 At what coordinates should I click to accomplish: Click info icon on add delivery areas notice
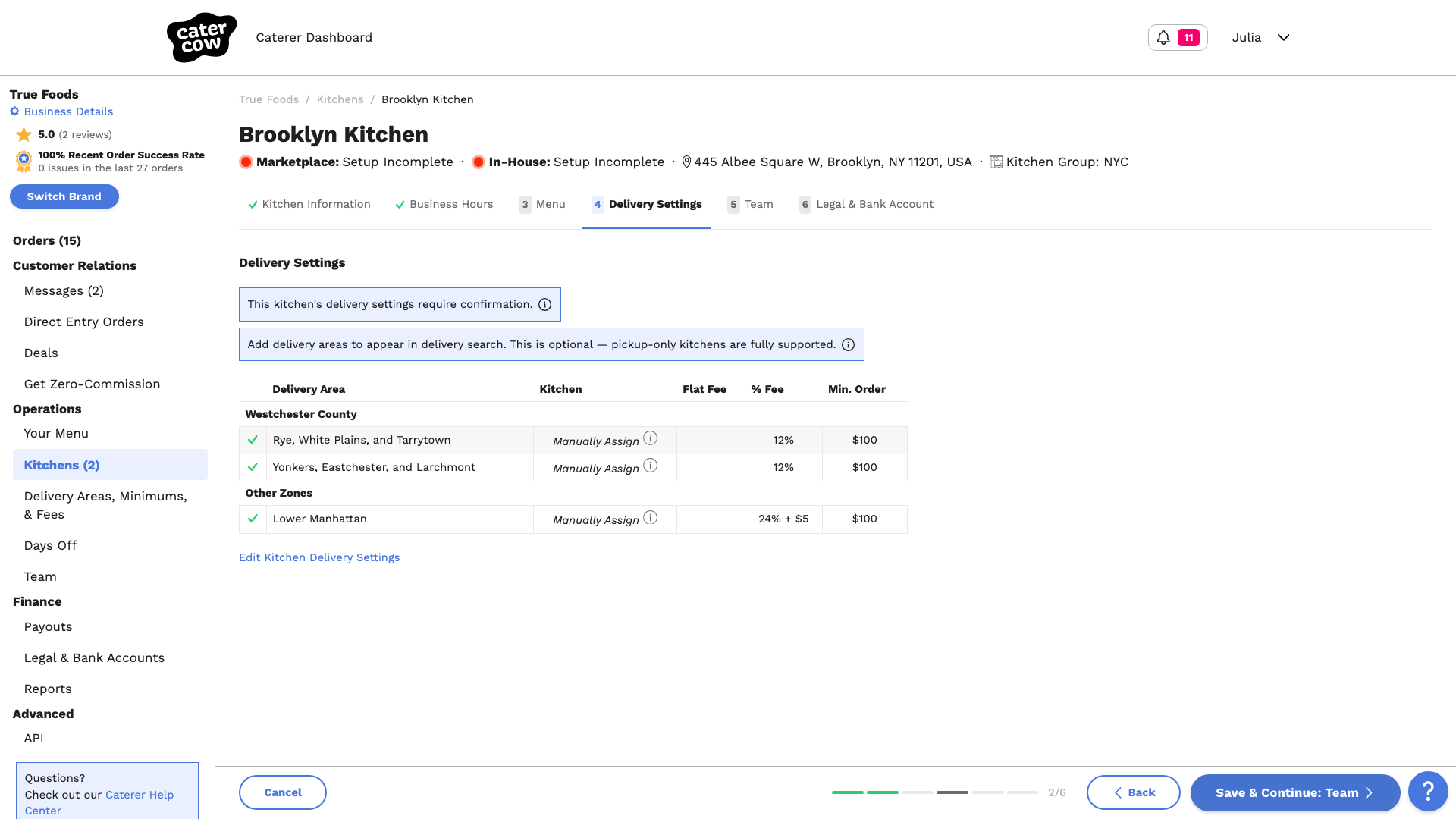click(848, 345)
